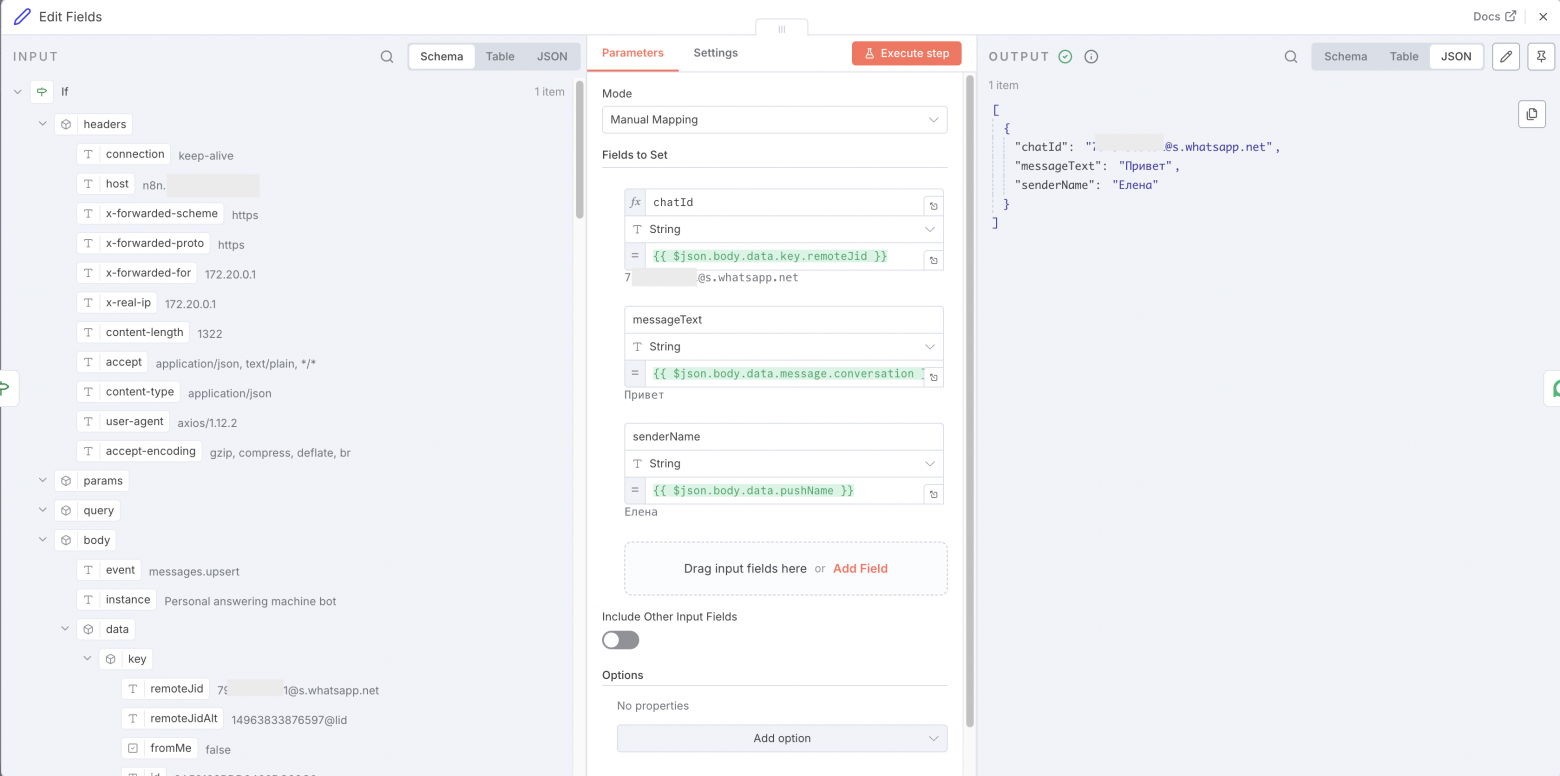The width and height of the screenshot is (1560, 776).
Task: Click the messageText field name input
Action: tap(784, 320)
